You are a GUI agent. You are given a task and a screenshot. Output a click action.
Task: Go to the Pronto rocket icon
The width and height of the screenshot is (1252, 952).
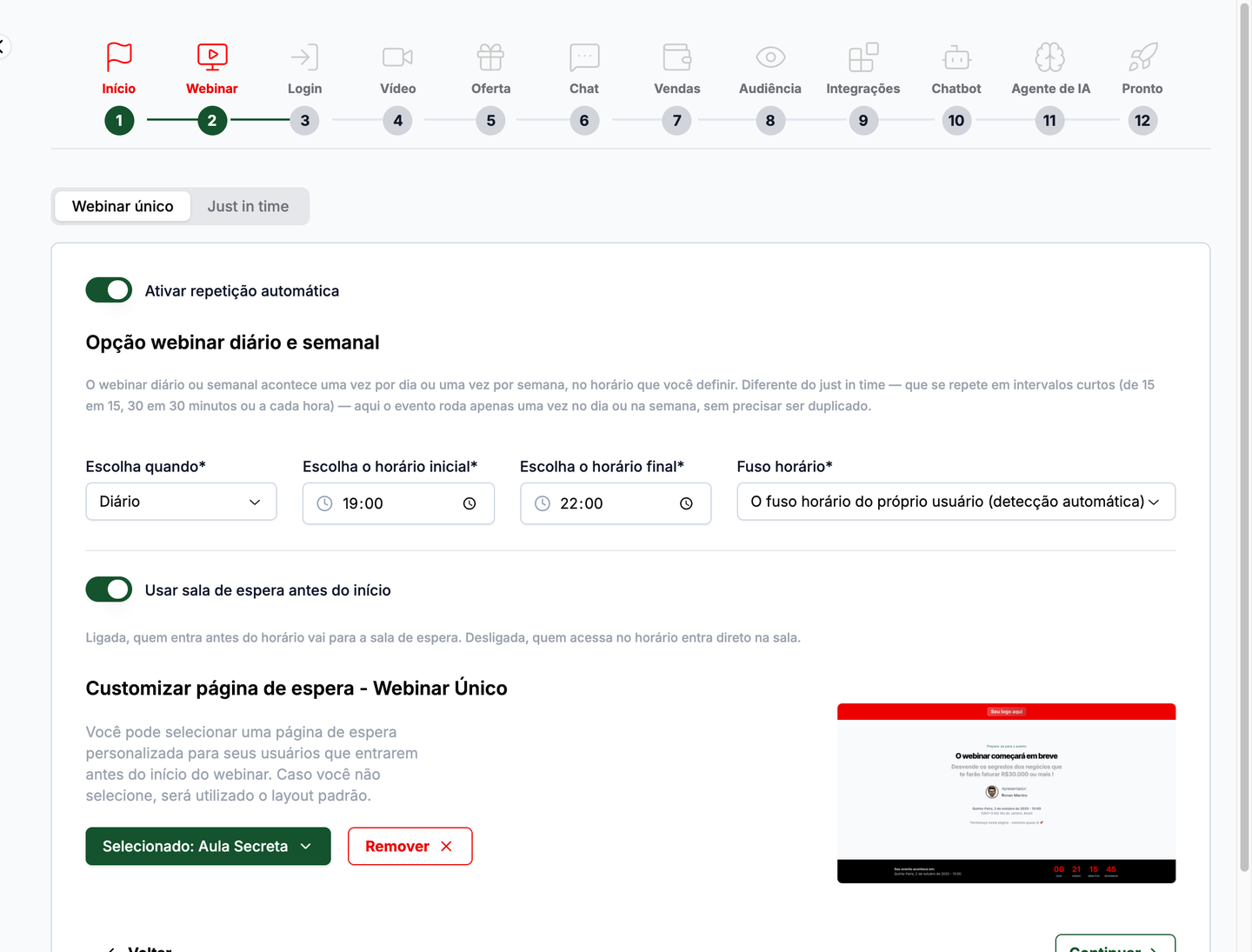[x=1142, y=57]
